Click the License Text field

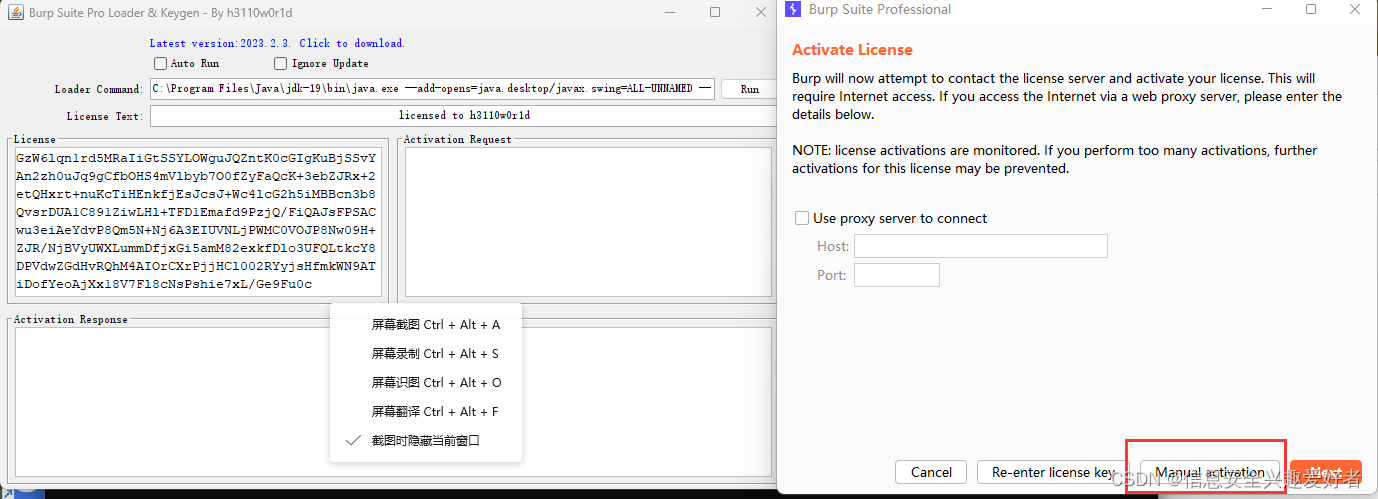pyautogui.click(x=464, y=116)
